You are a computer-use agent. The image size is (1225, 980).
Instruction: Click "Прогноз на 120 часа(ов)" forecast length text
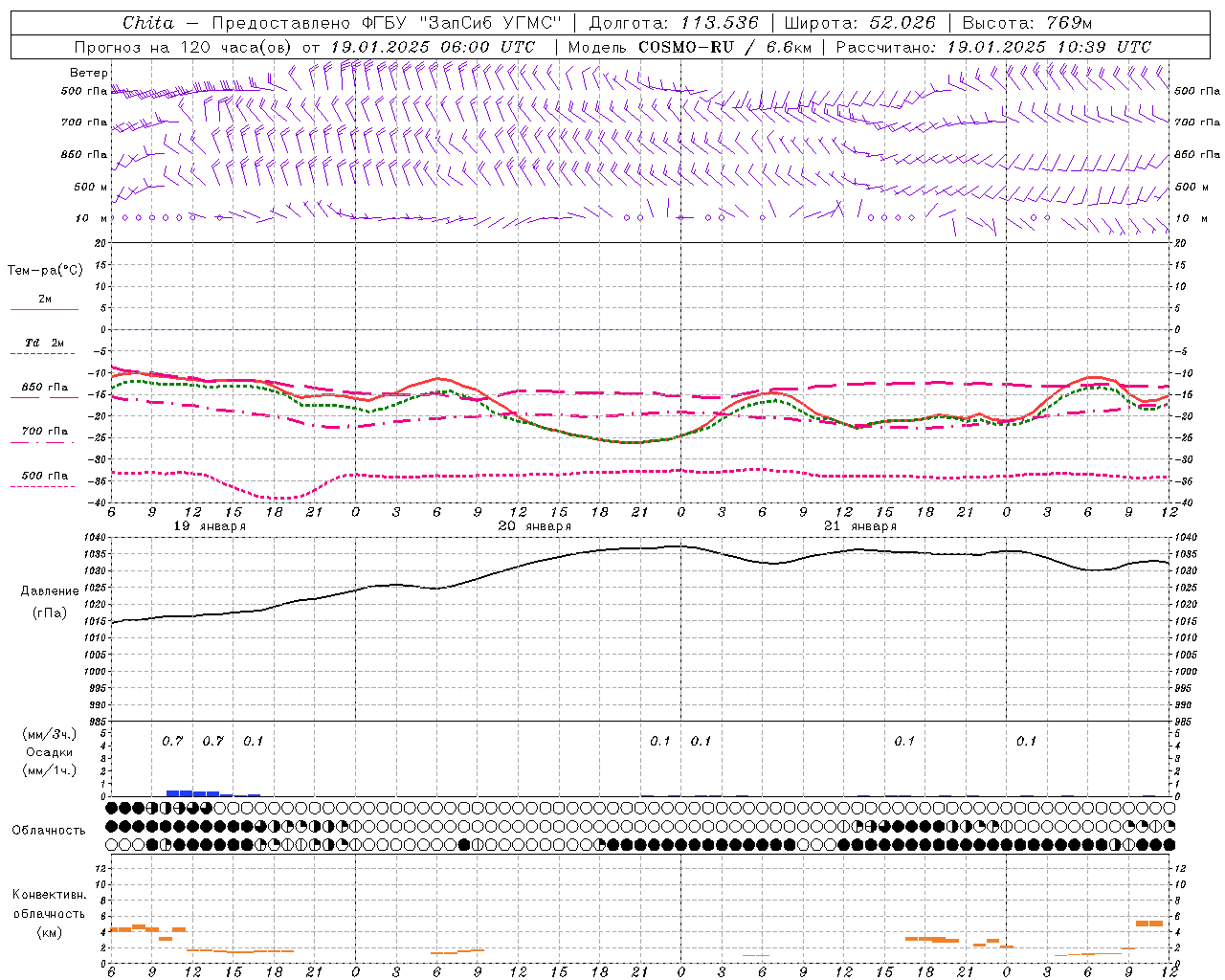(184, 47)
